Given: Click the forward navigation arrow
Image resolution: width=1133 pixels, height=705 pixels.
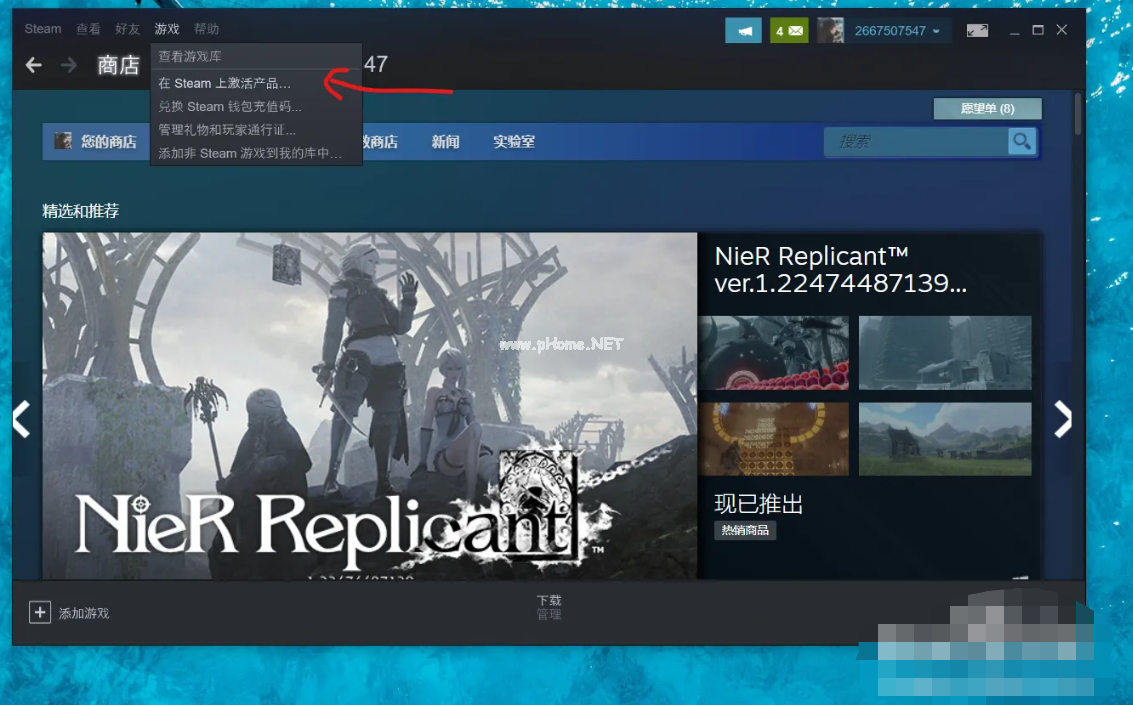Looking at the screenshot, I should tap(68, 65).
